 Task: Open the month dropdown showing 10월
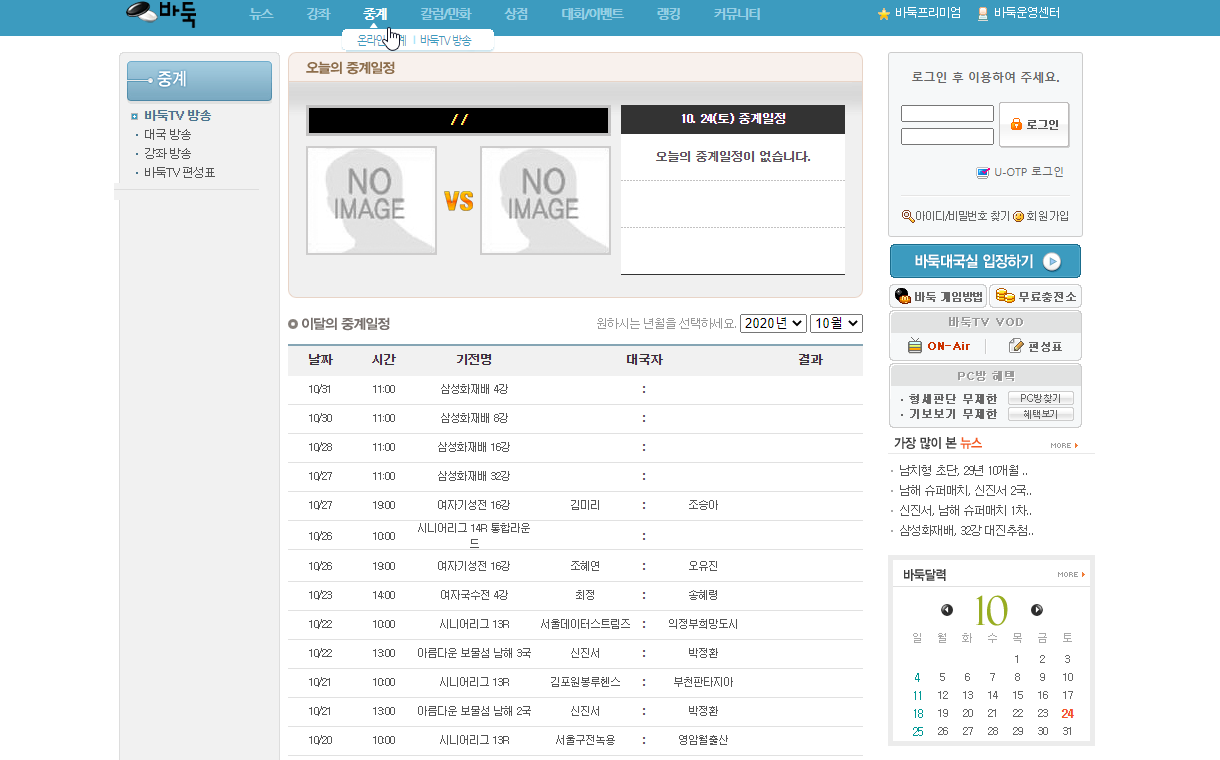836,323
